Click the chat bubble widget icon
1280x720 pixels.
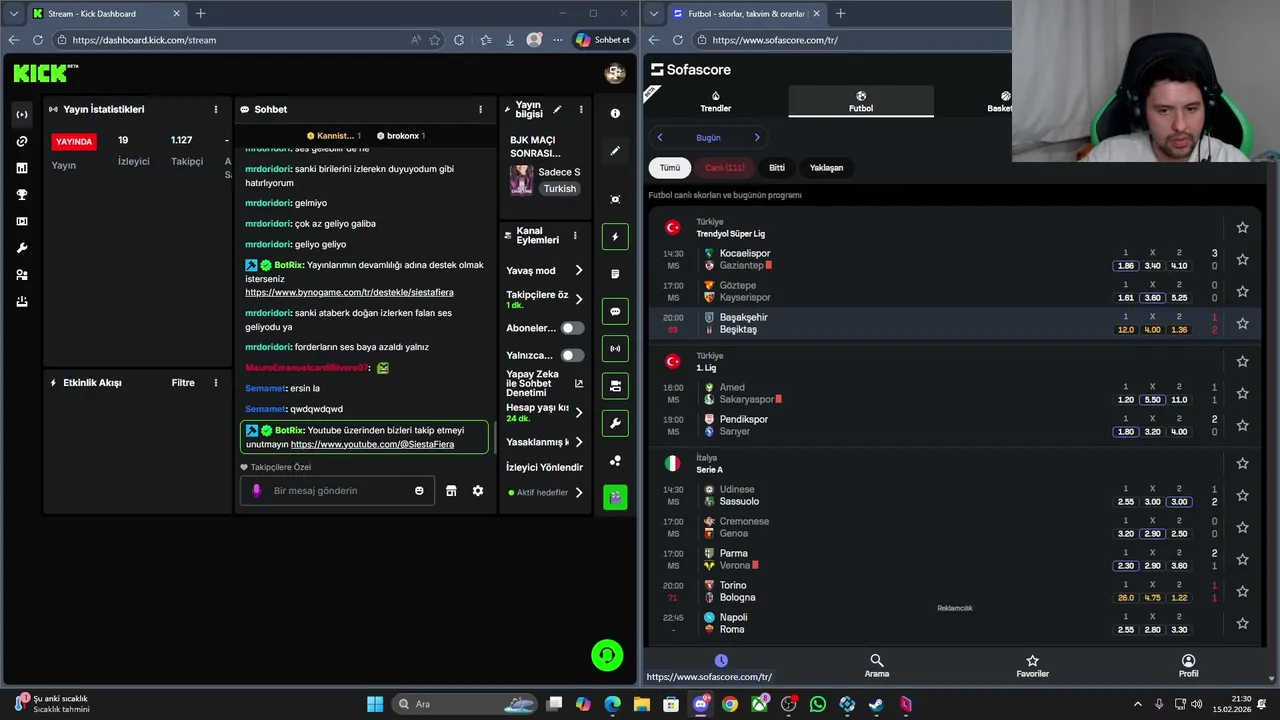(615, 311)
